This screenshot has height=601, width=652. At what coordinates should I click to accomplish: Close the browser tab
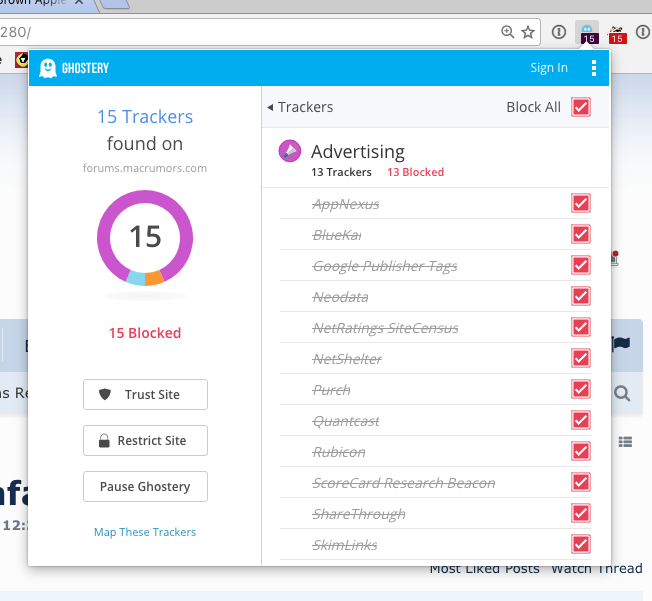(79, 2)
